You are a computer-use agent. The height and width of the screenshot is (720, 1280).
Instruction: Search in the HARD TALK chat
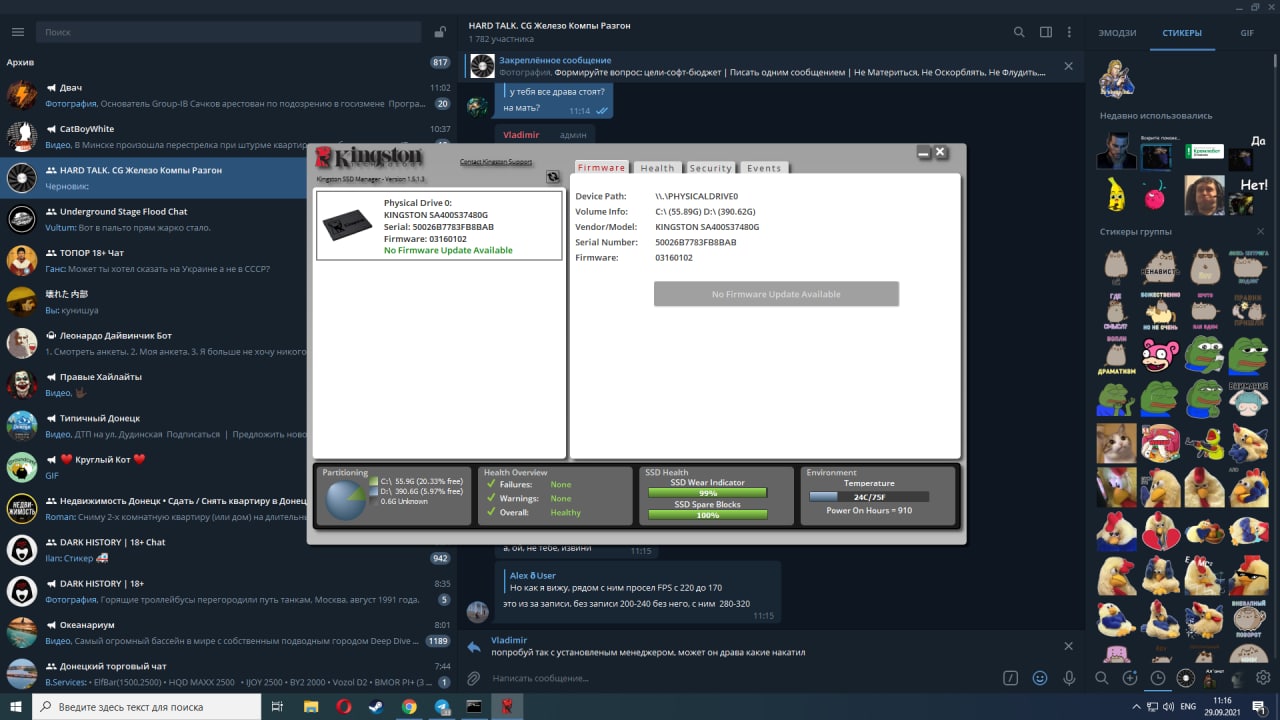[x=1019, y=32]
